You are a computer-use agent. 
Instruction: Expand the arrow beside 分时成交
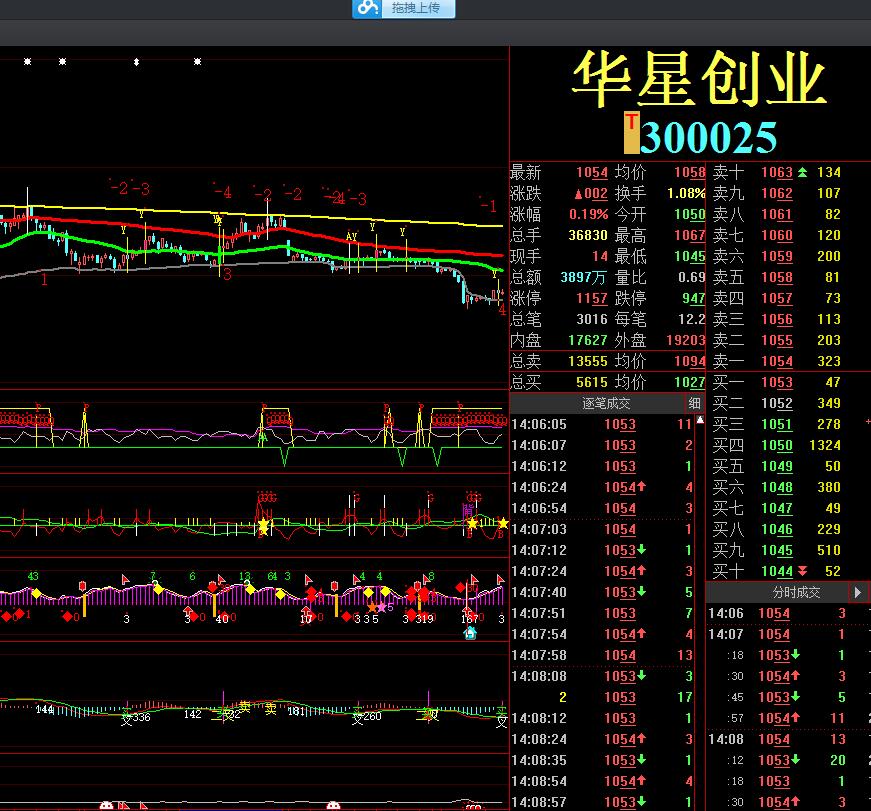tap(858, 592)
